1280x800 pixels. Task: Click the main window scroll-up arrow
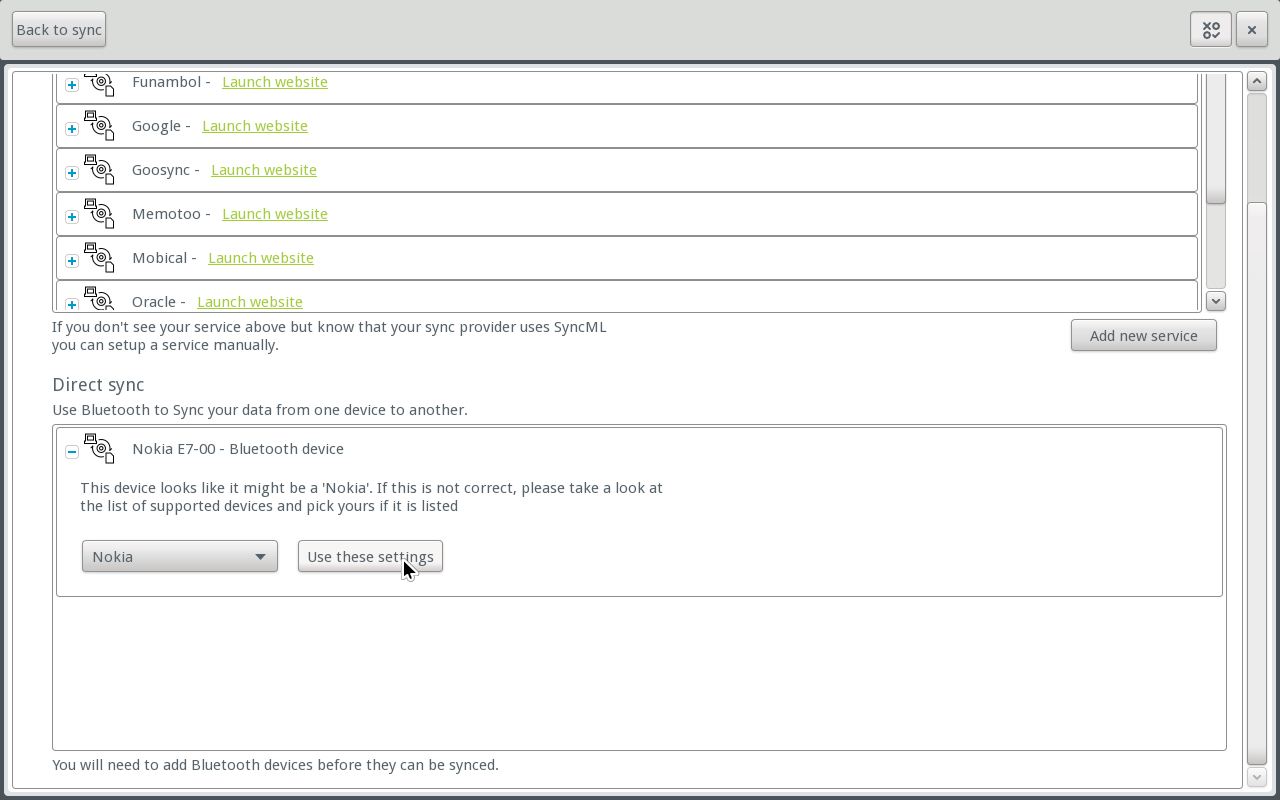[1257, 82]
